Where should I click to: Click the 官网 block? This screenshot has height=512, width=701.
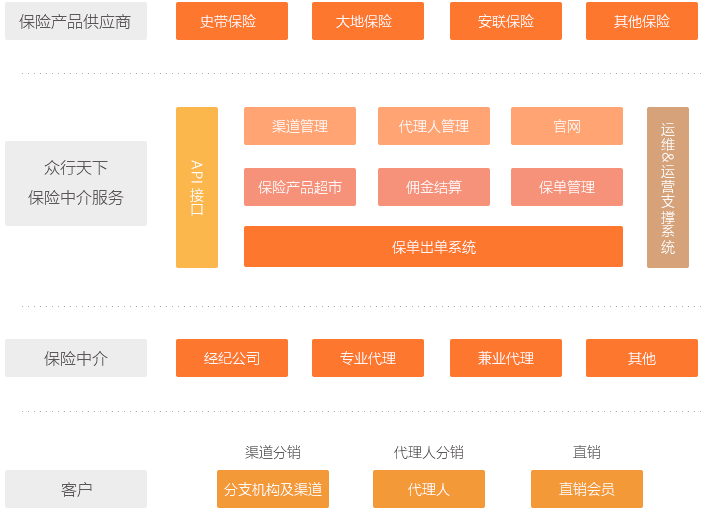pyautogui.click(x=566, y=126)
